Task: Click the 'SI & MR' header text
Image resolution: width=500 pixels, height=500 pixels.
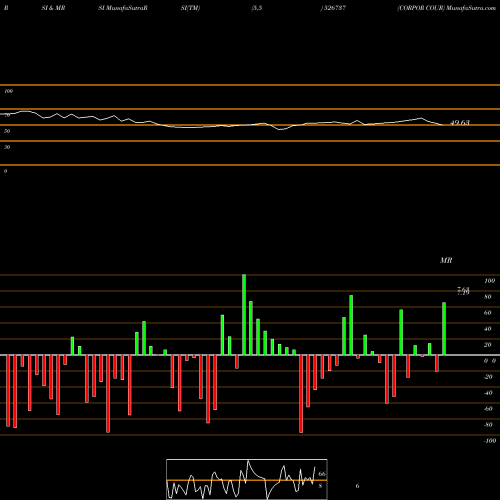Action: coord(53,8)
